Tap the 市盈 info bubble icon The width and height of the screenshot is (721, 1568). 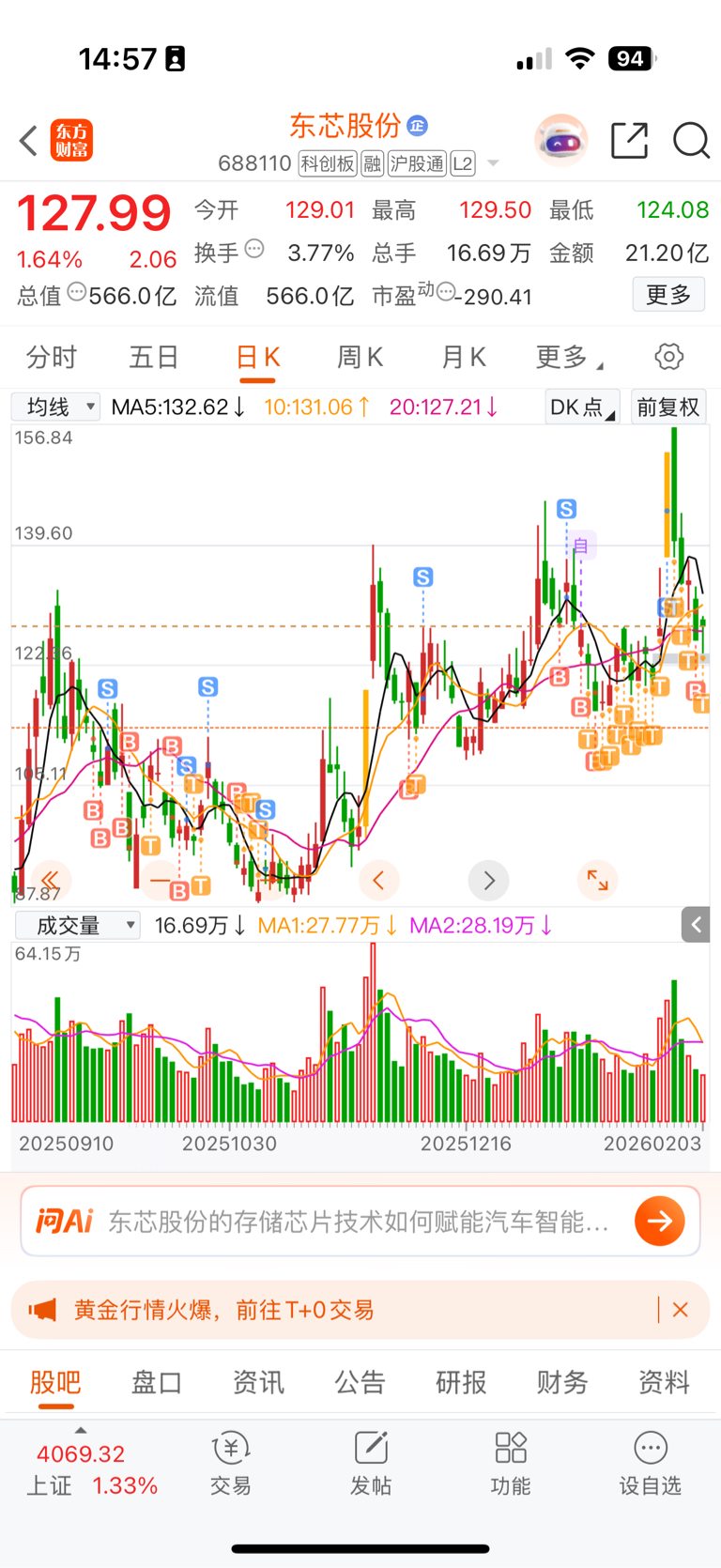coord(446,292)
